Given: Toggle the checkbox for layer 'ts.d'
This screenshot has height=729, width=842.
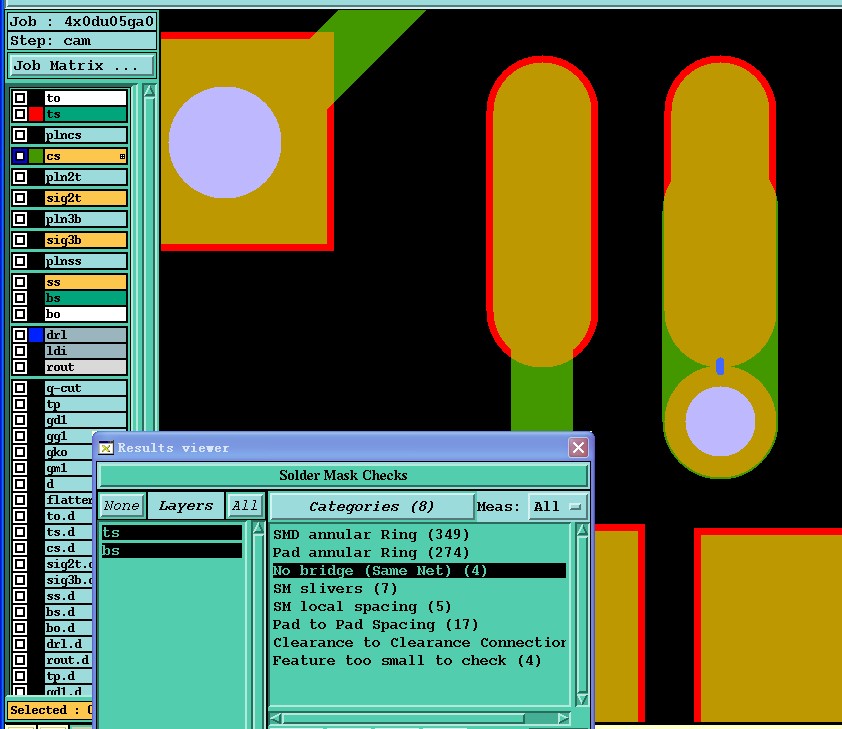Looking at the screenshot, I should (20, 532).
